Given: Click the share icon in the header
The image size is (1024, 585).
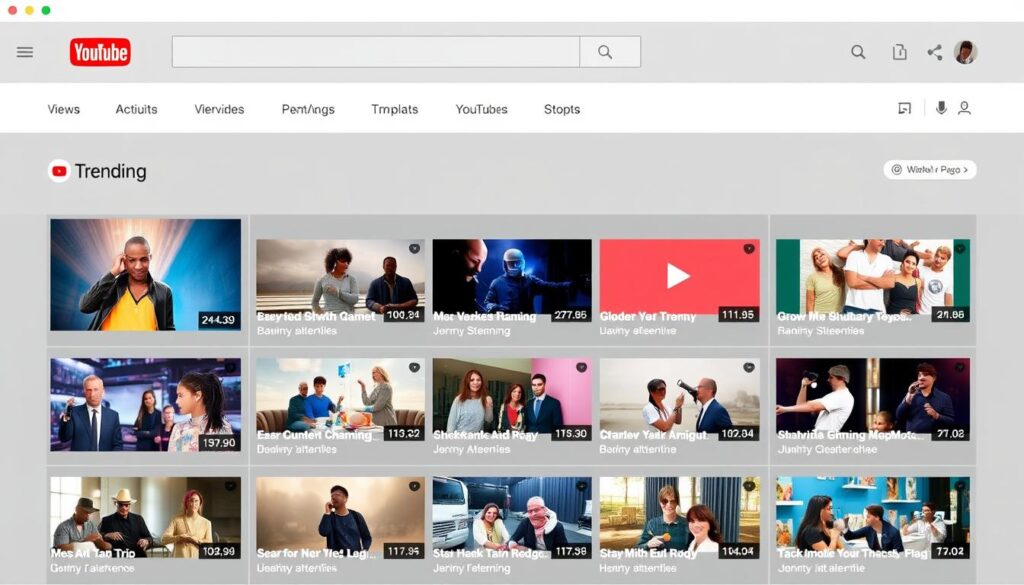Looking at the screenshot, I should pyautogui.click(x=935, y=52).
